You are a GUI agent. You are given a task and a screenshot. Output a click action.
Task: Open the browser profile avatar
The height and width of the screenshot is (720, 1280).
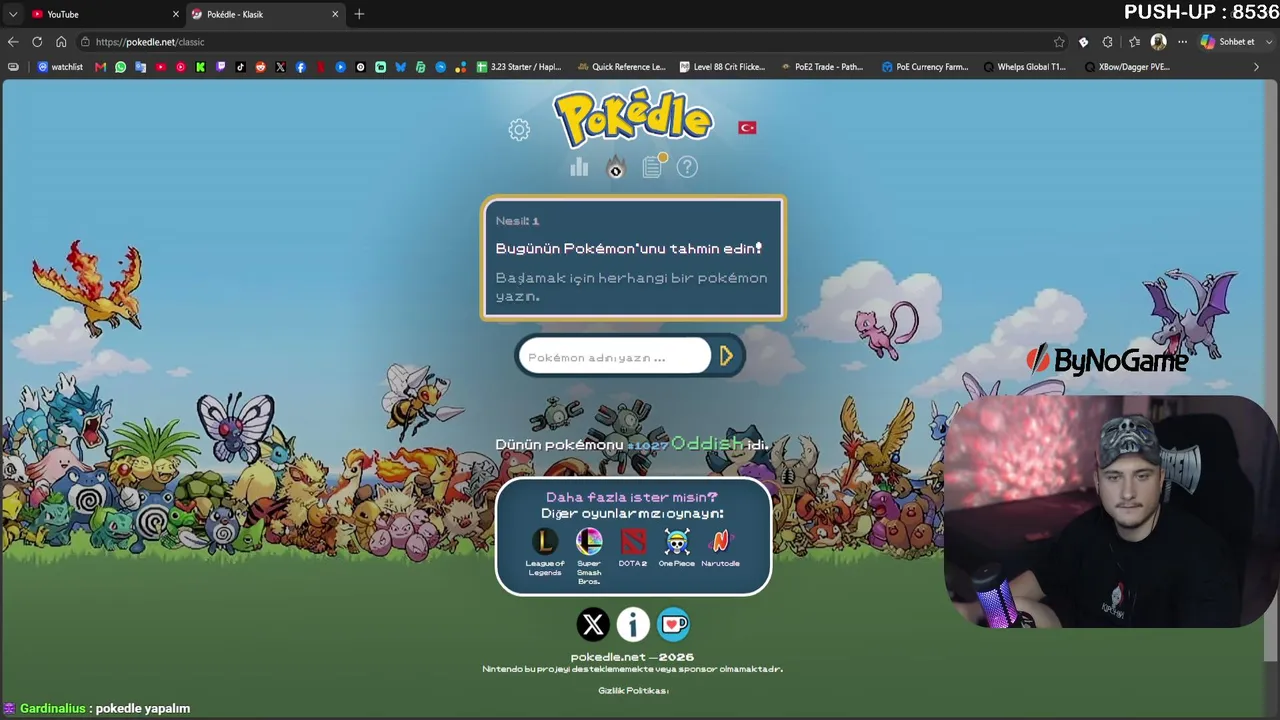(x=1158, y=42)
